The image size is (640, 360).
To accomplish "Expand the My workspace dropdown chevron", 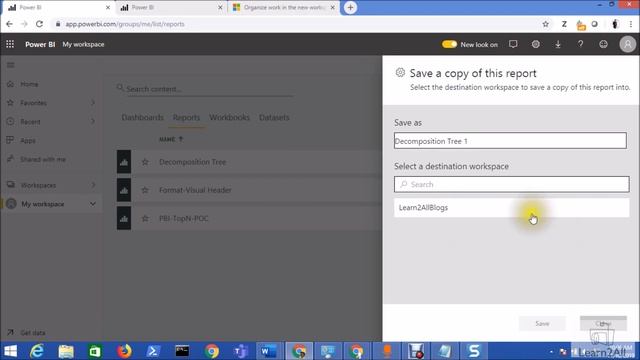I will click(93, 204).
